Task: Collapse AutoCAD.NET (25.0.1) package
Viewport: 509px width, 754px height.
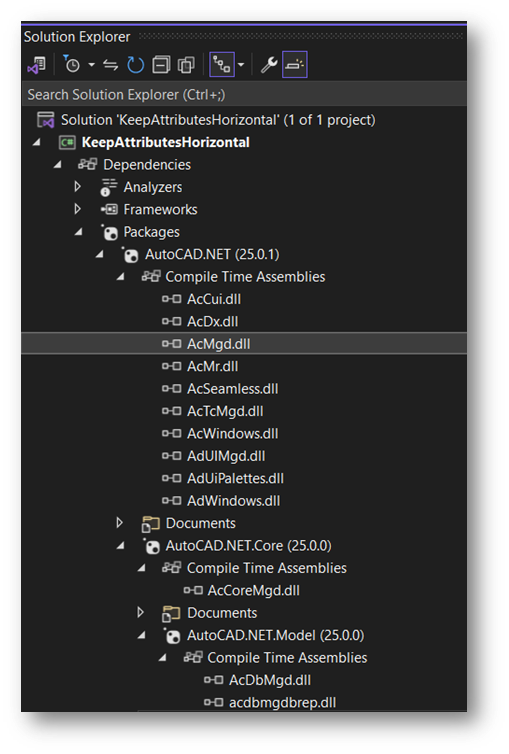Action: (100, 254)
